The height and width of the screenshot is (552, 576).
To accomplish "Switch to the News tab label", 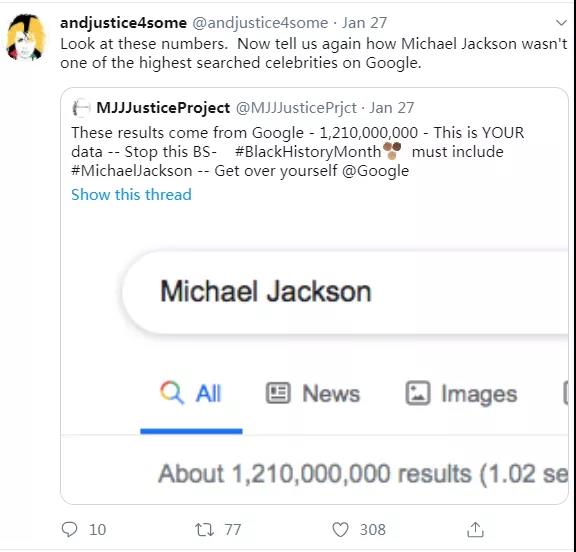I will coord(331,394).
